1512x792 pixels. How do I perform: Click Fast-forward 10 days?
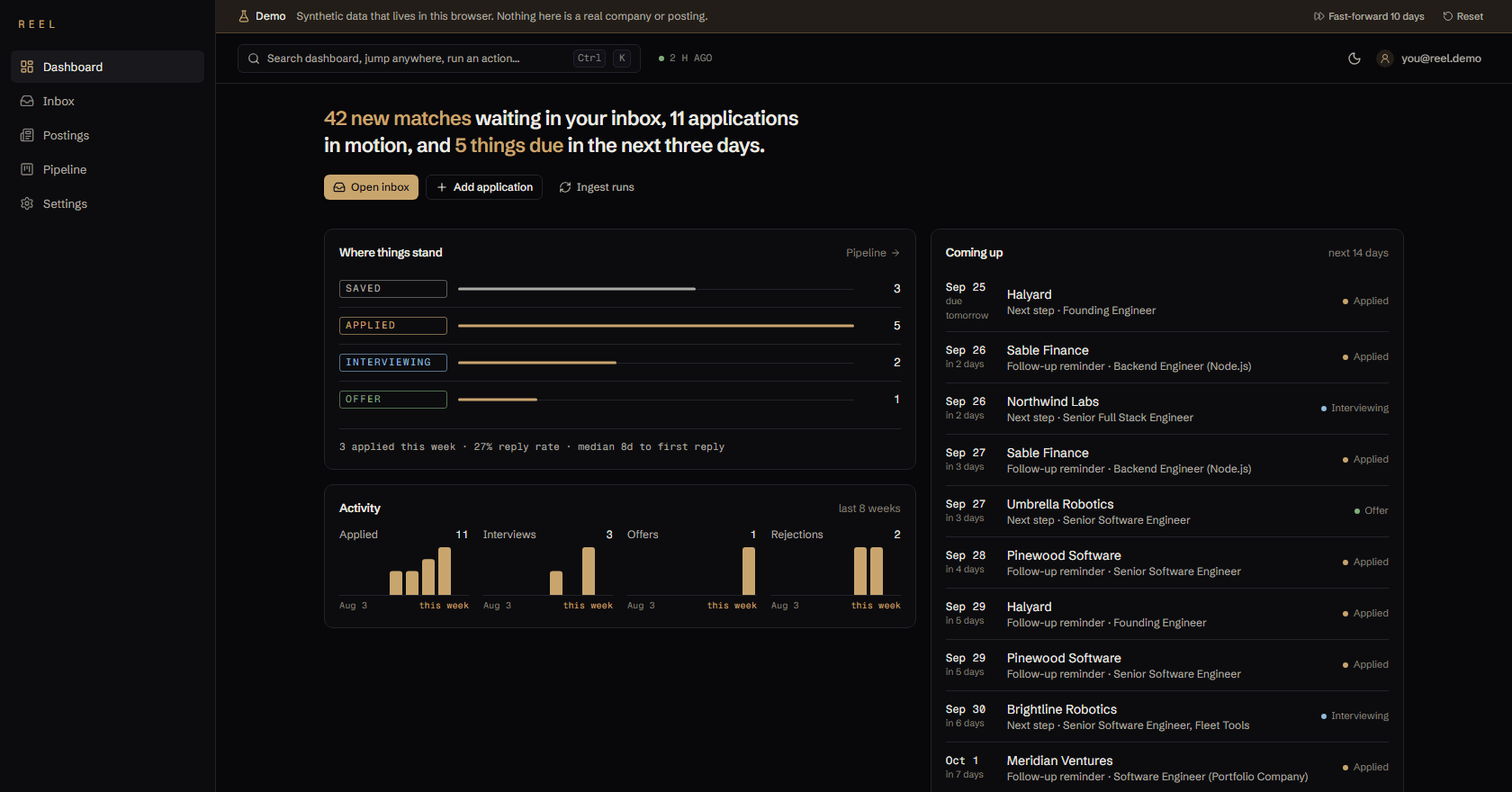pos(1369,16)
